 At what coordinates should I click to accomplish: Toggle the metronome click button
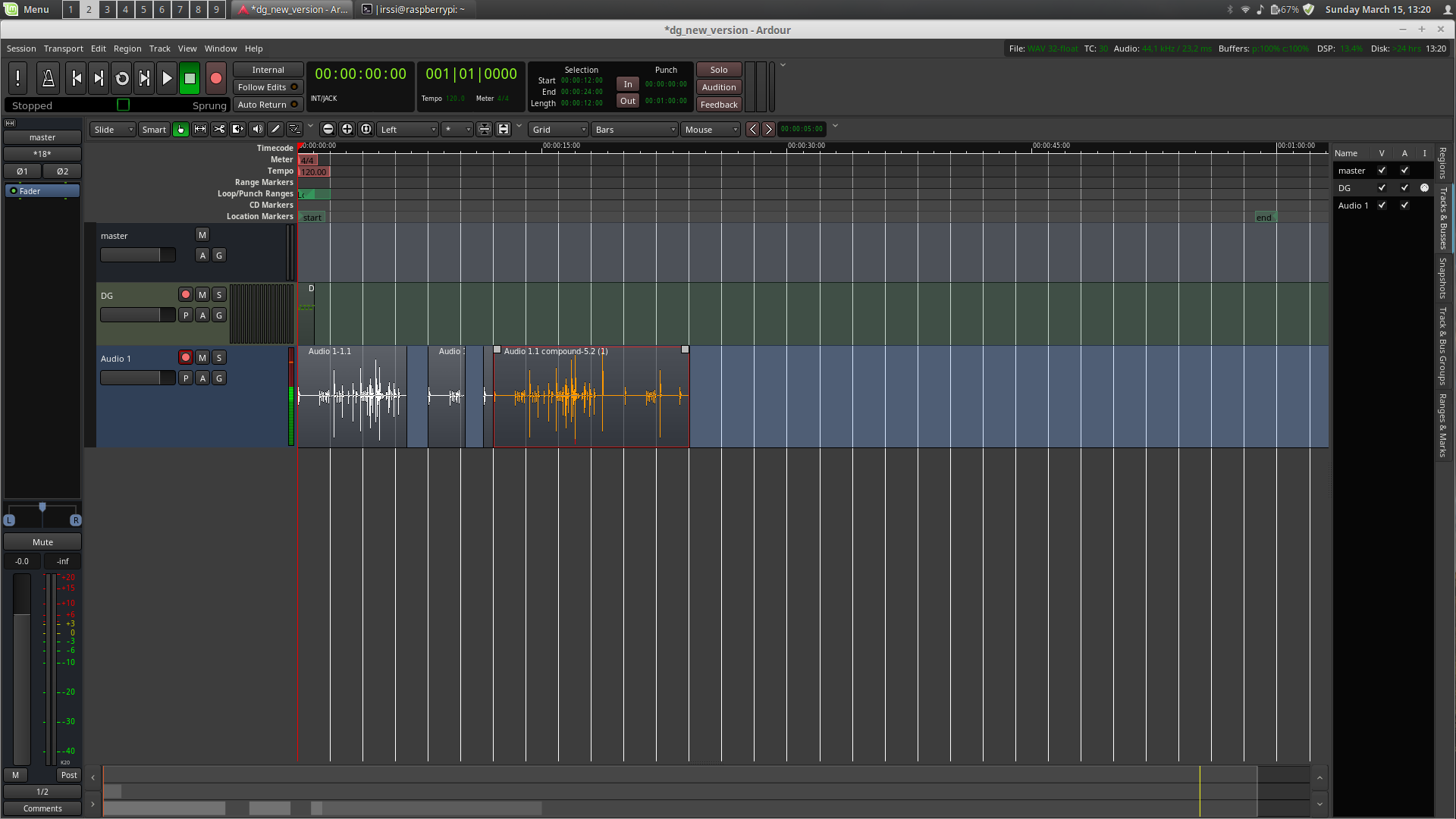coord(48,78)
